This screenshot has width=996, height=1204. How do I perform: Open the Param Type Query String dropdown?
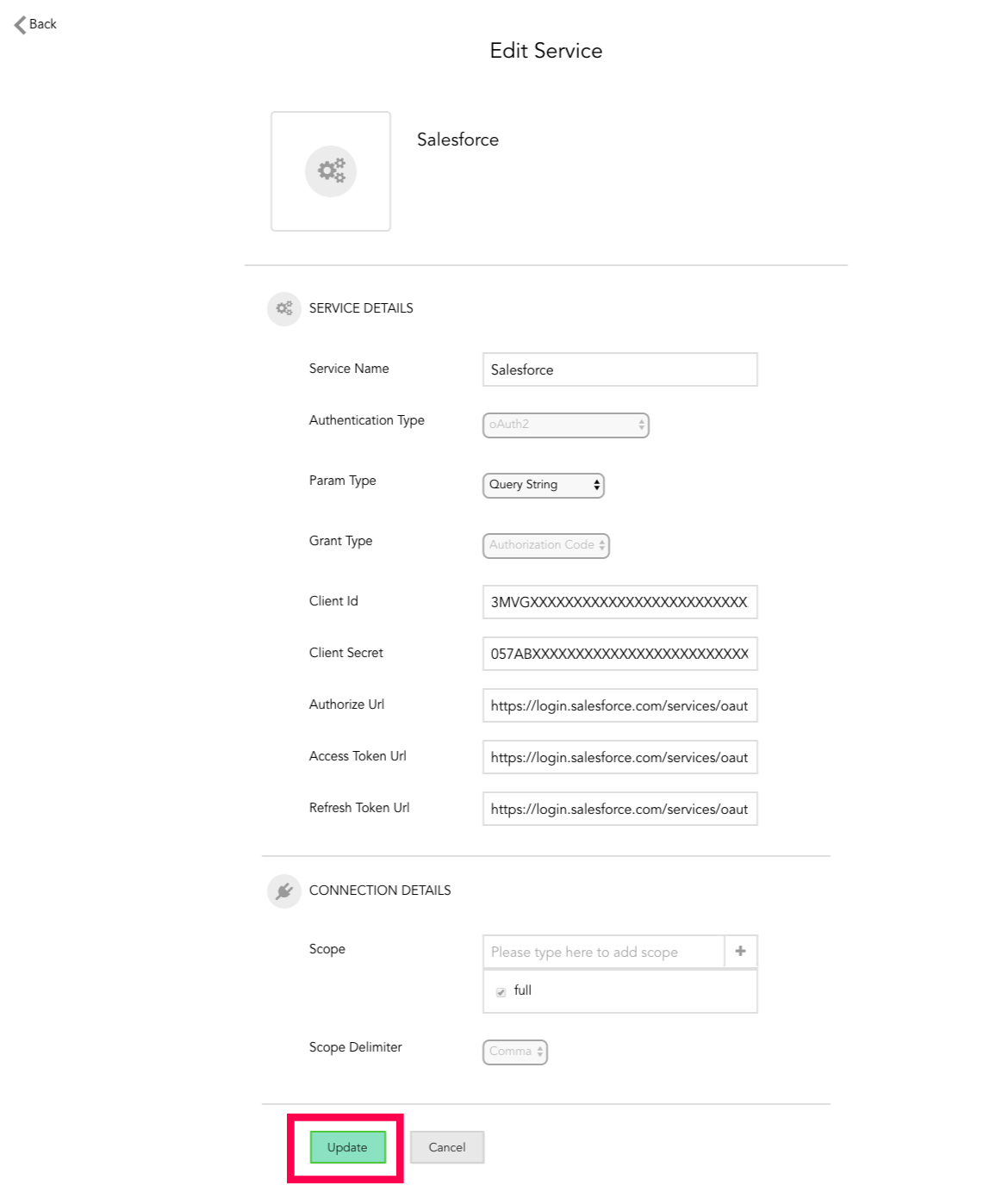(x=543, y=485)
